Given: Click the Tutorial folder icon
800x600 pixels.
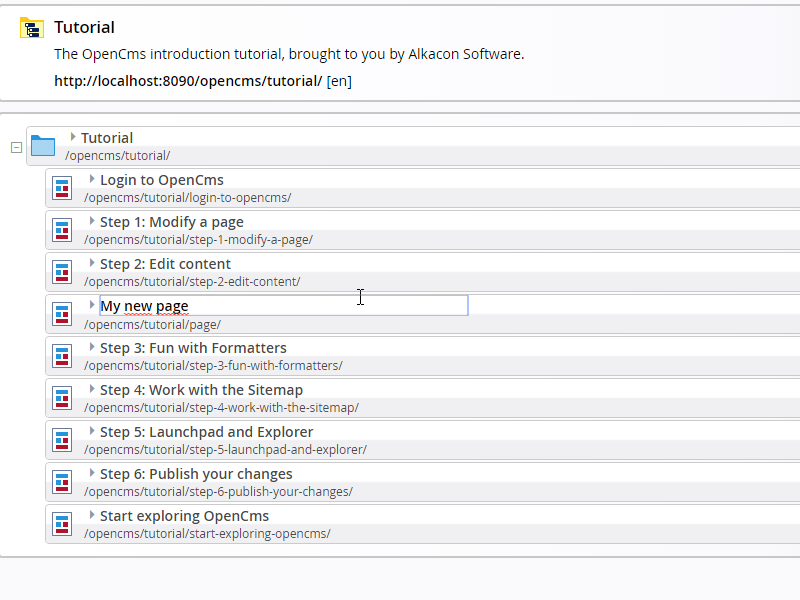Looking at the screenshot, I should 42,144.
